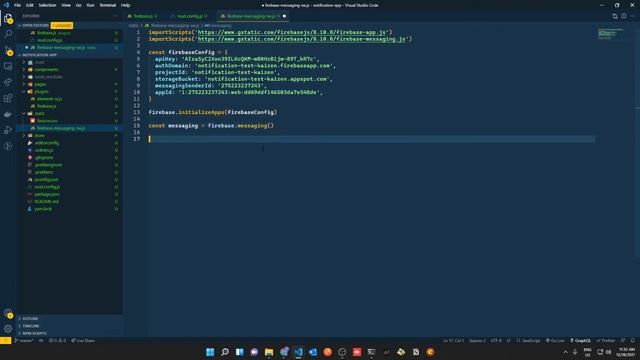Image resolution: width=640 pixels, height=360 pixels.
Task: Open .eslintrc.js file in explorer
Action: click(44, 150)
